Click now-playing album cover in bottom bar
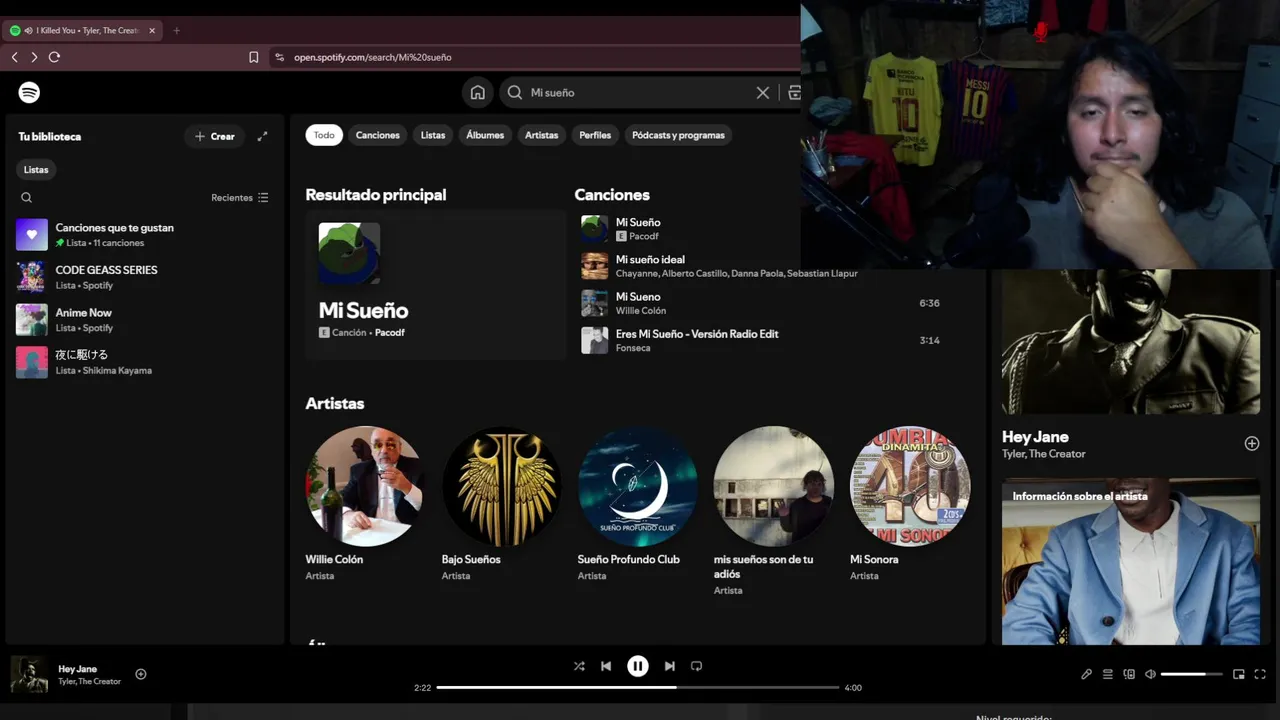The height and width of the screenshot is (720, 1280). 29,674
